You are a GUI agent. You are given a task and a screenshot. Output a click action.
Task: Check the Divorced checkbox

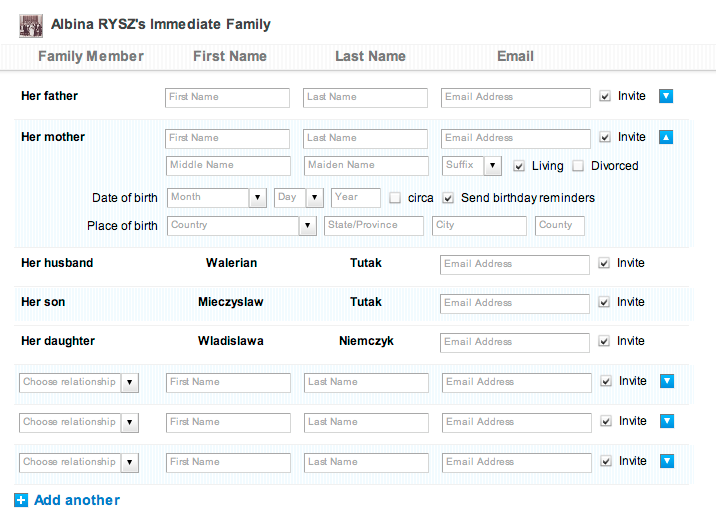point(578,166)
